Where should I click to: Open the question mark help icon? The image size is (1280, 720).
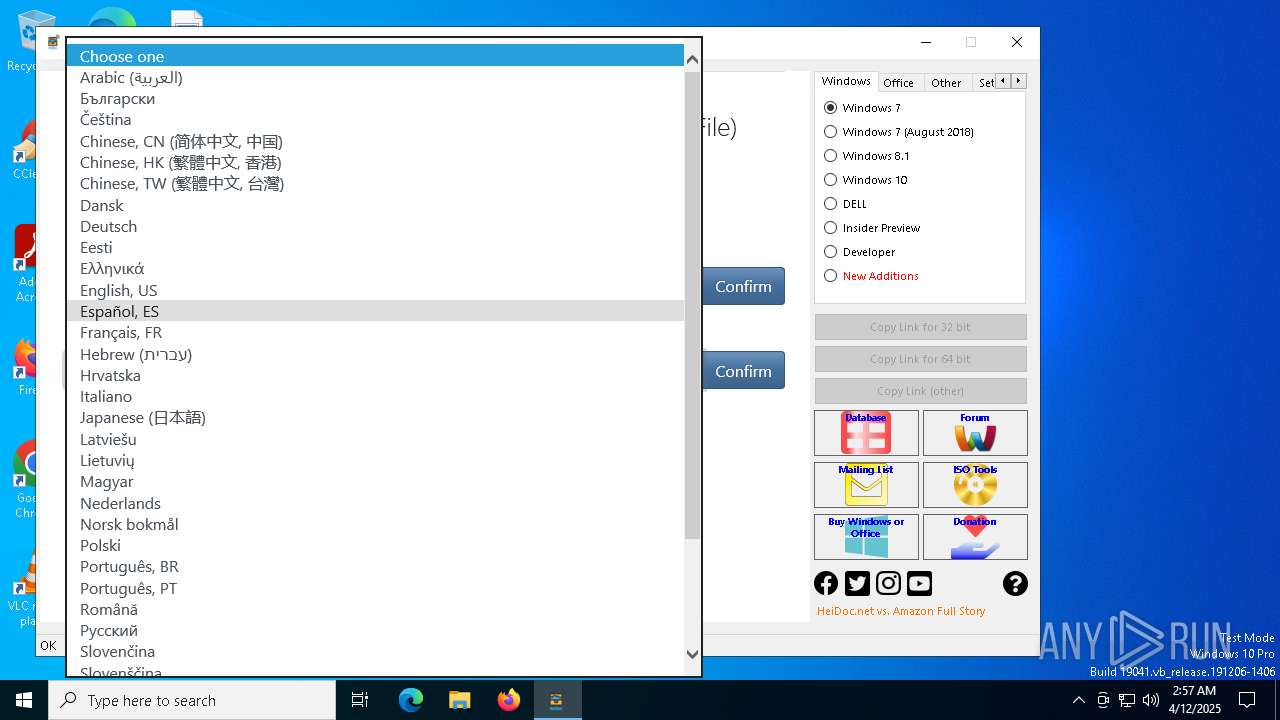[x=1015, y=583]
